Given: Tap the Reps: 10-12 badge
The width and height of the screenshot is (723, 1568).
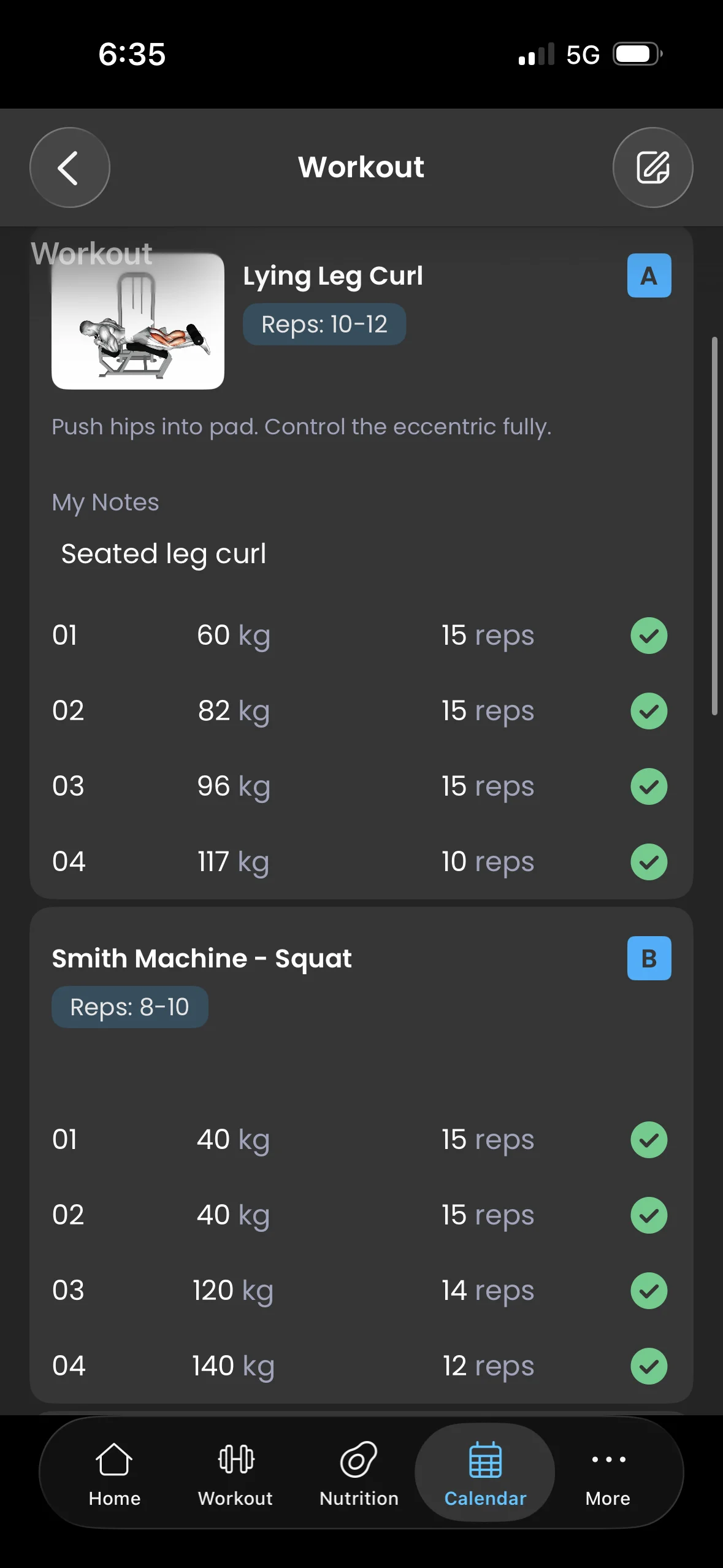Looking at the screenshot, I should pos(324,325).
